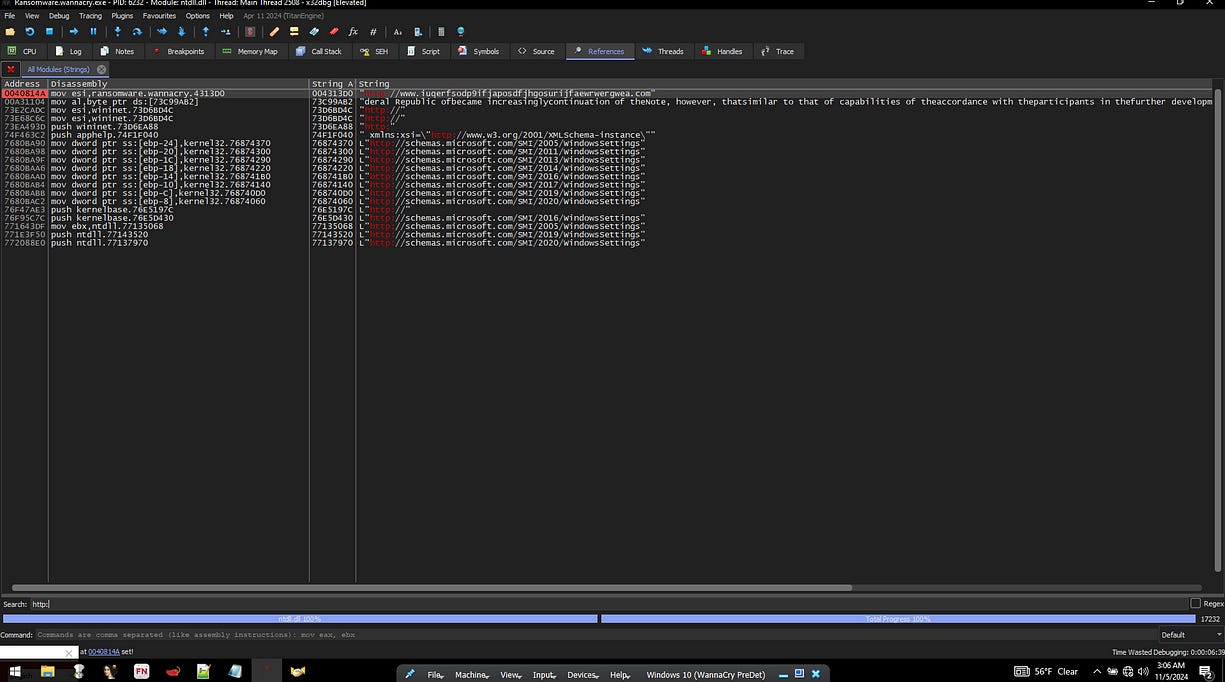Enable the Regex checkbox
The height and width of the screenshot is (682, 1225).
tap(1195, 604)
